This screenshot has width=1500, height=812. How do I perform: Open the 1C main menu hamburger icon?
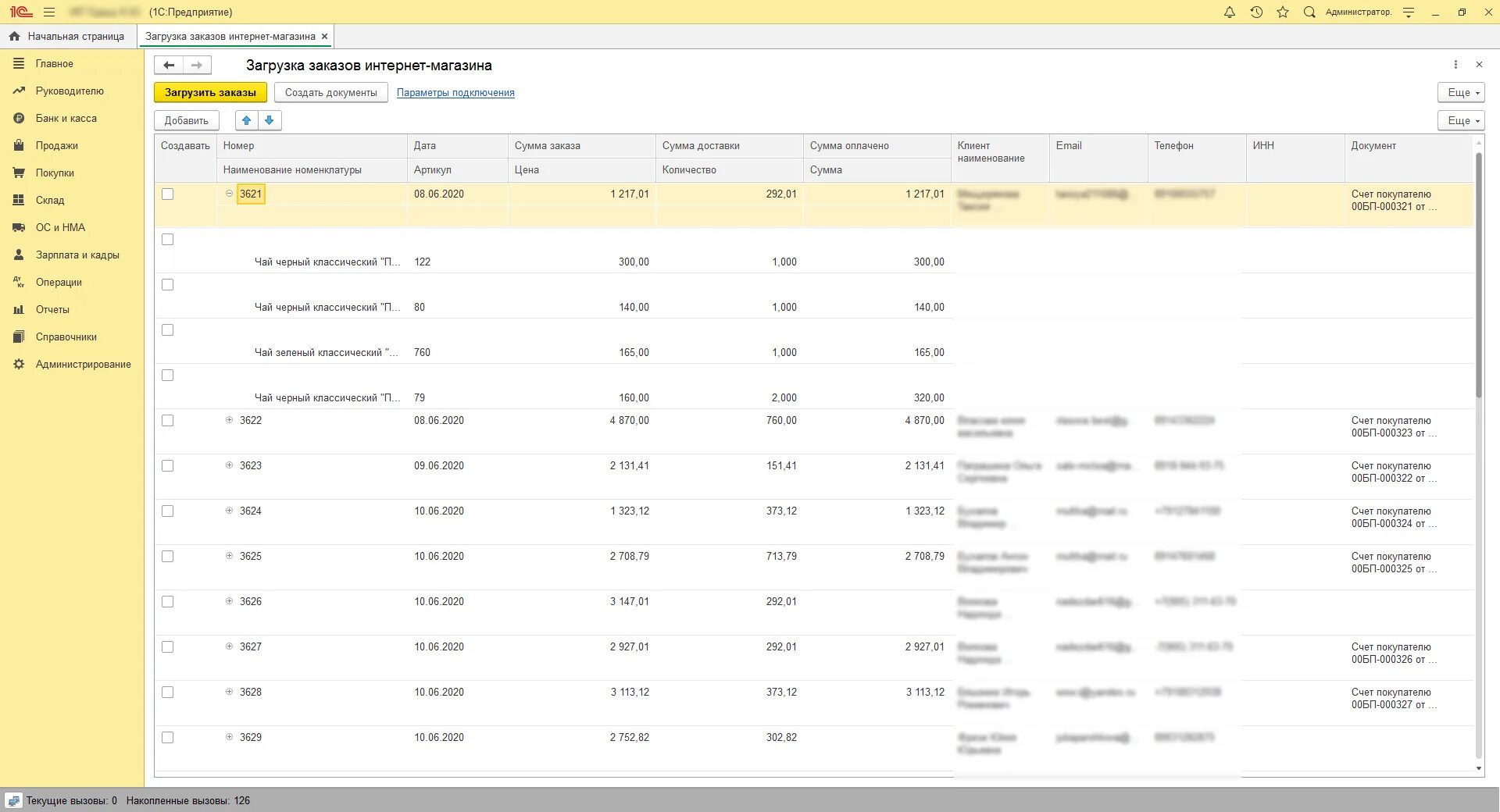49,12
